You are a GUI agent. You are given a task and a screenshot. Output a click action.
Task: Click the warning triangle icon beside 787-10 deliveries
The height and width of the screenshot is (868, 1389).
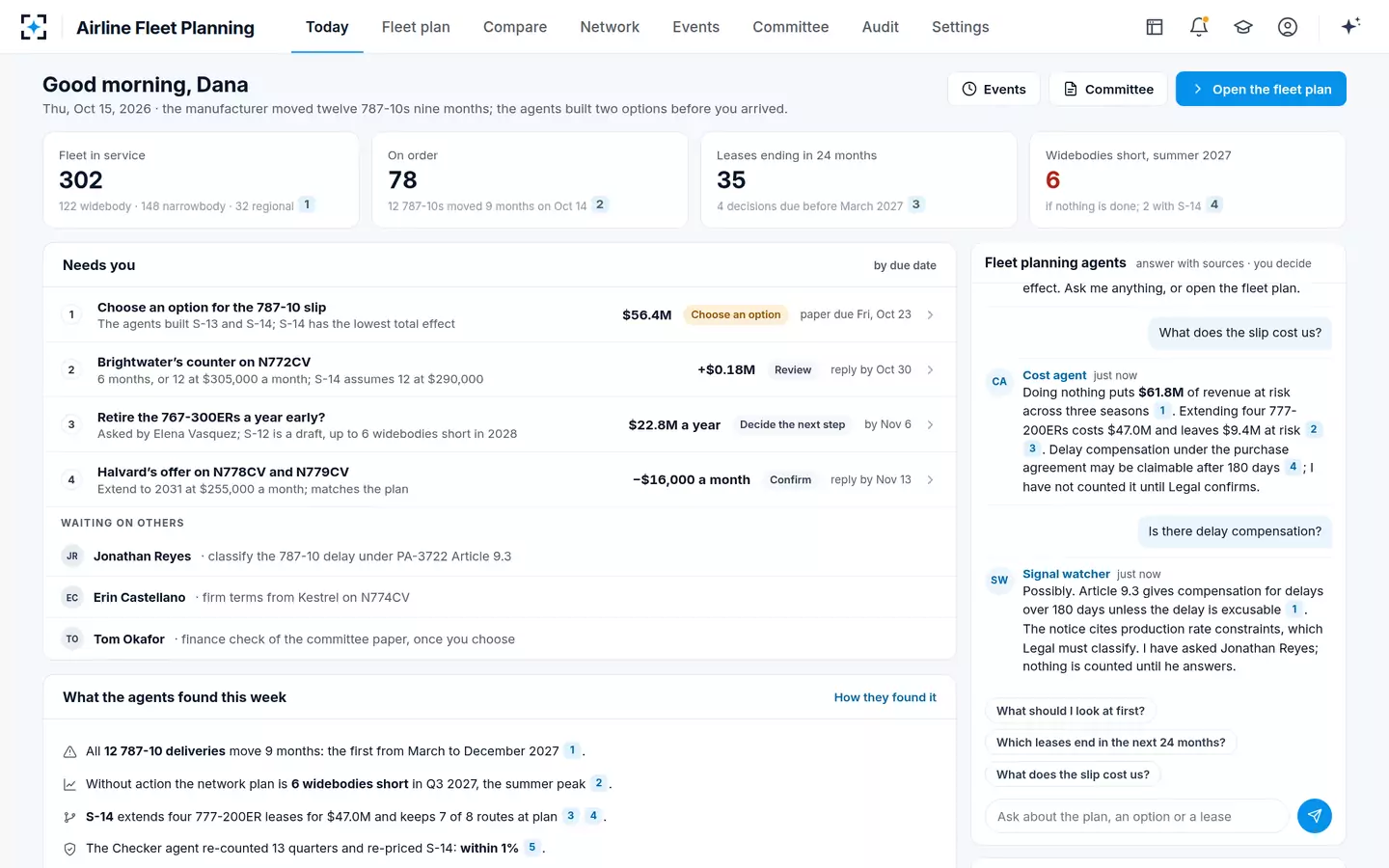(x=69, y=752)
